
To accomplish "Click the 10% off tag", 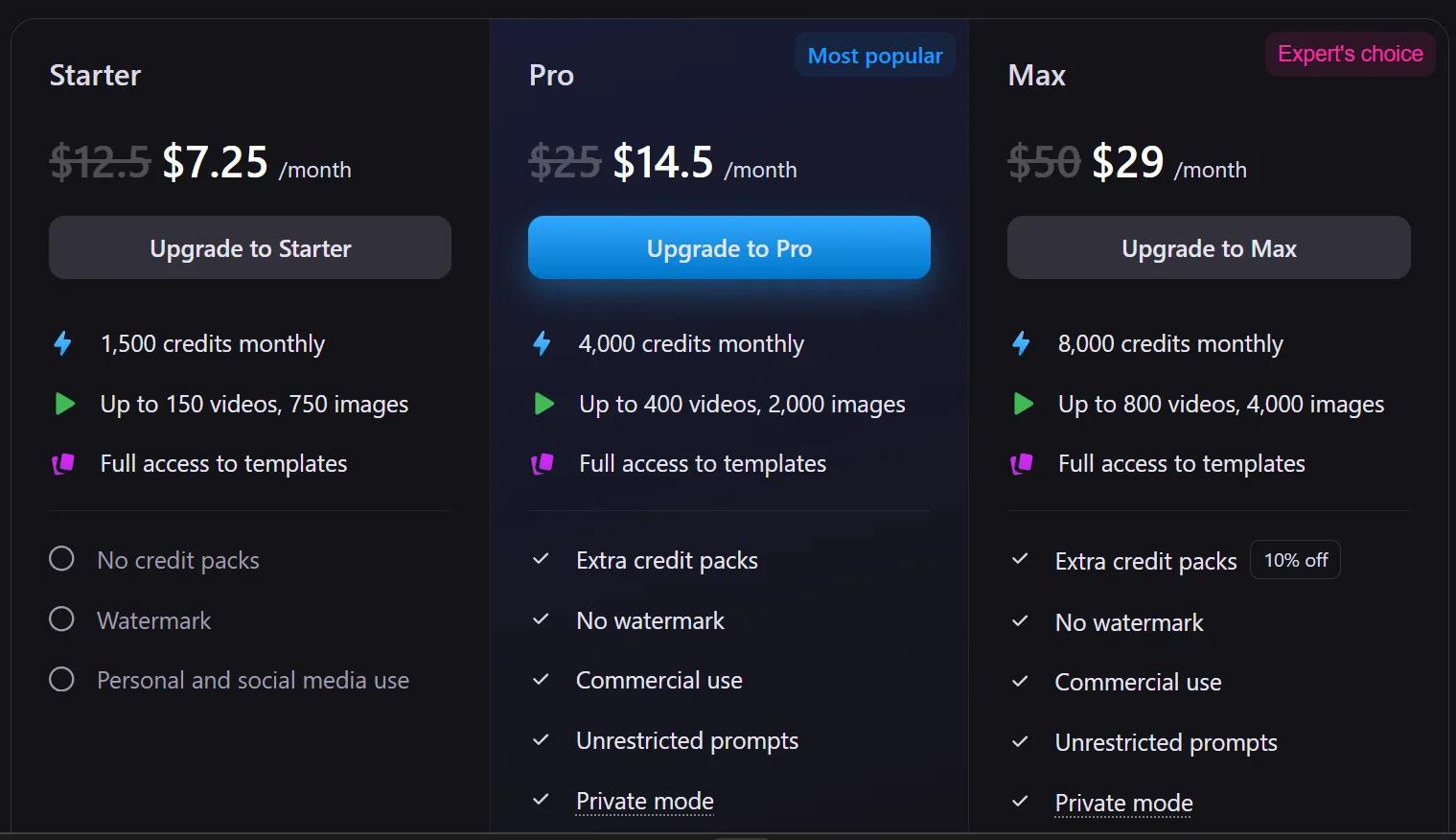I will pos(1295,560).
